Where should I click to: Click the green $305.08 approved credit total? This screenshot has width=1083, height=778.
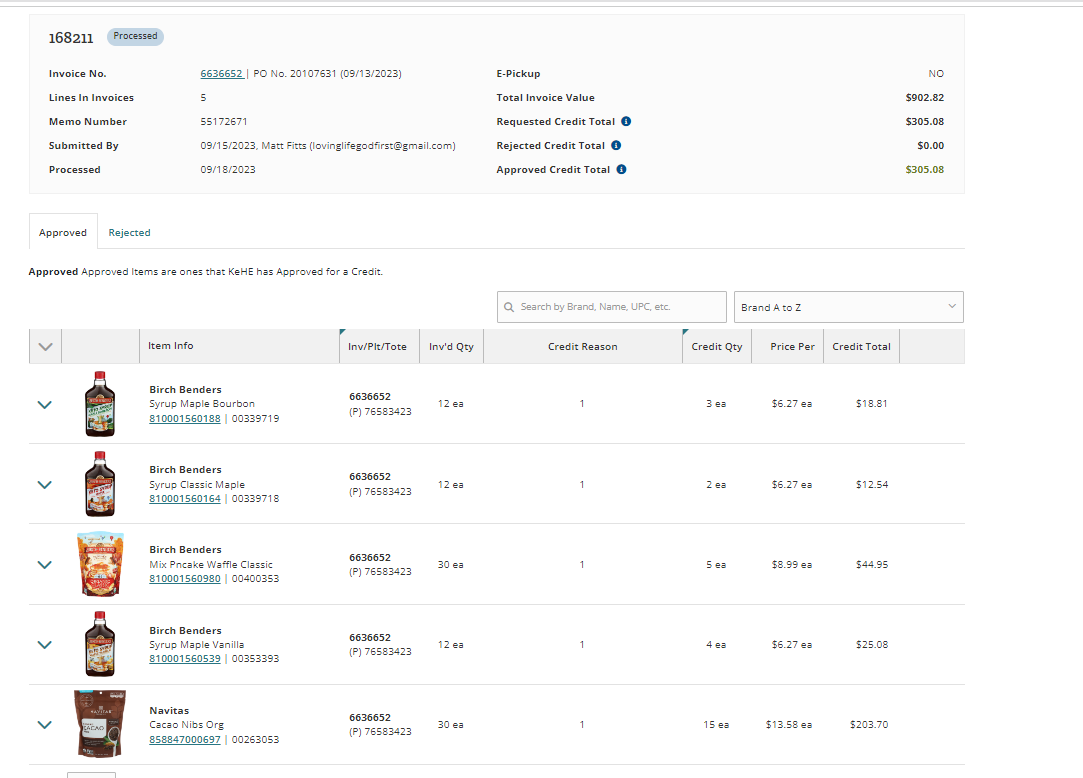[925, 169]
